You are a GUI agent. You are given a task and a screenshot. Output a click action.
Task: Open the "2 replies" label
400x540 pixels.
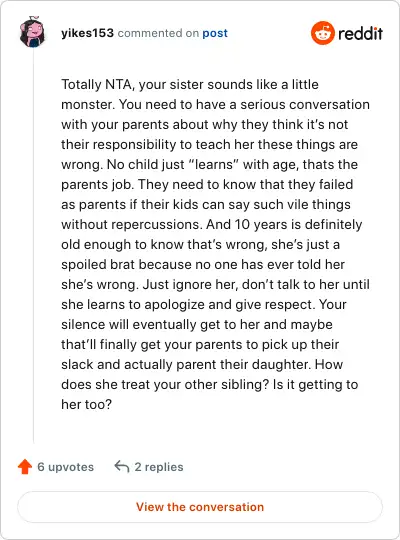pos(159,467)
